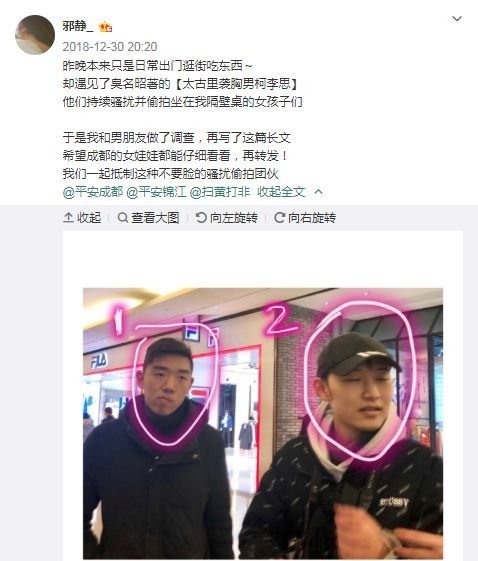Screen dimensions: 478x561
Task: View large image via 查看大图
Action: (x=148, y=218)
